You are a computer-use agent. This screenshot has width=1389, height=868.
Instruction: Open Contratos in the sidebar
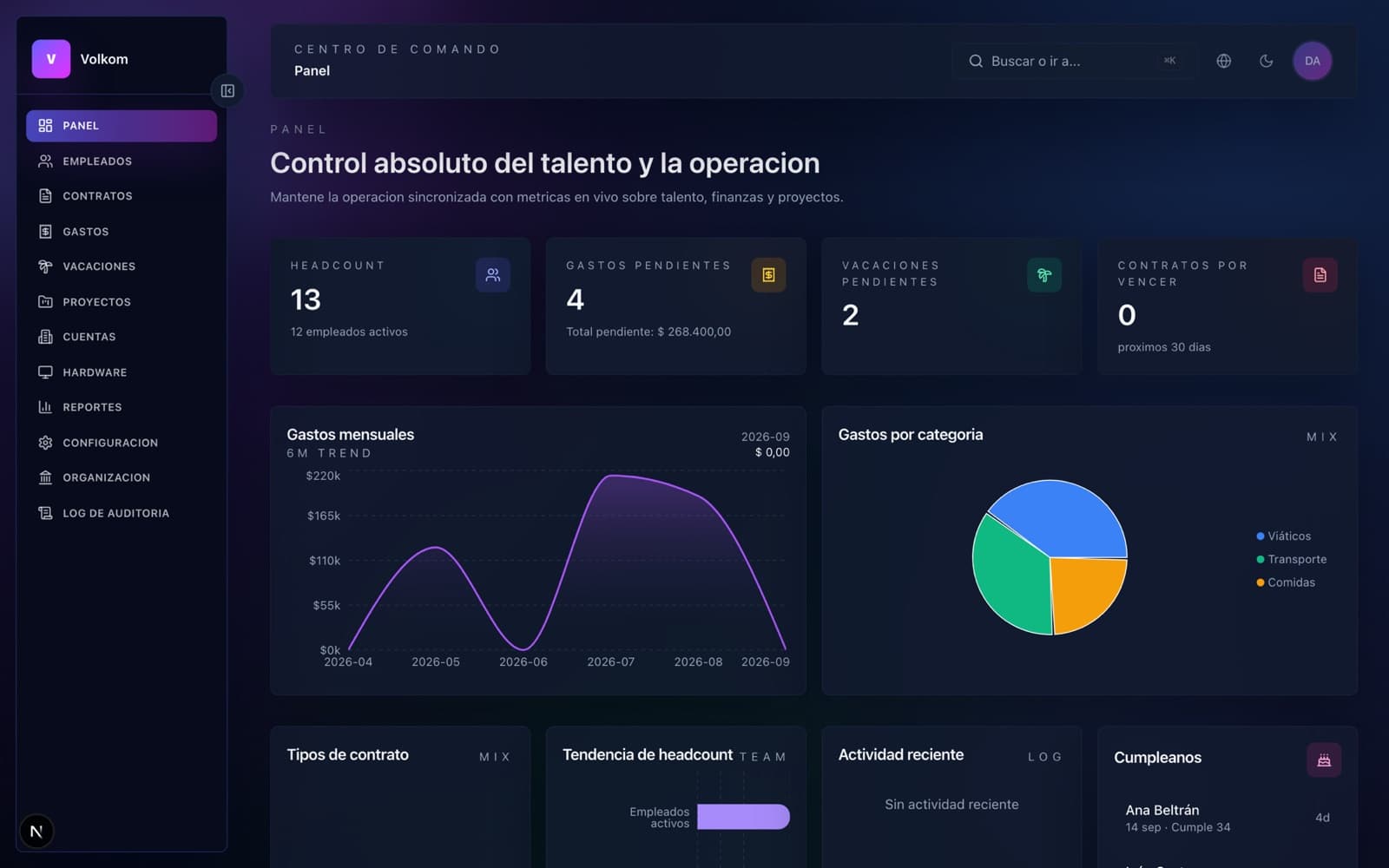pos(122,196)
